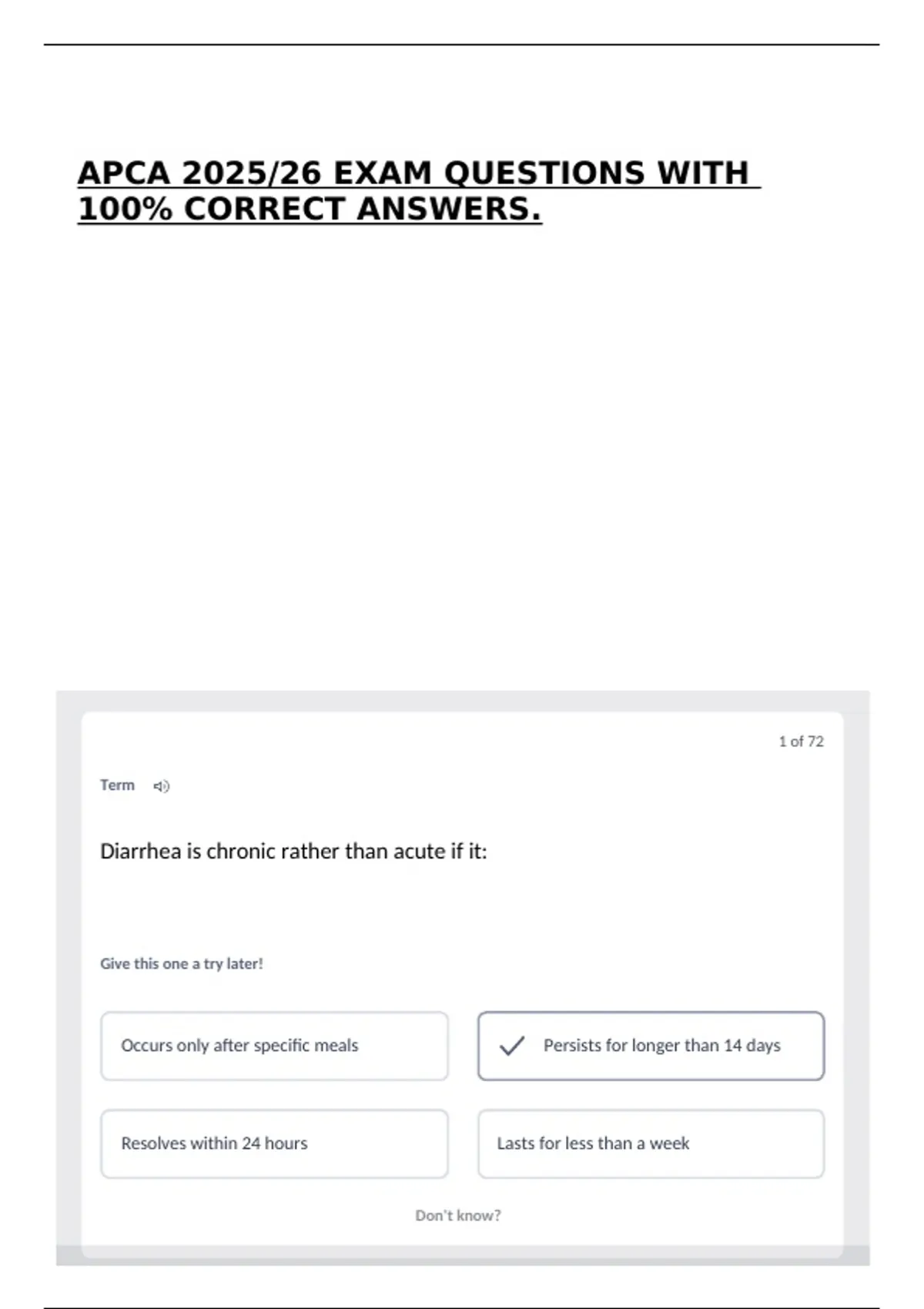Click the checkmark icon beside Persists answer
Screen dimensions: 924x1309
[512, 1046]
